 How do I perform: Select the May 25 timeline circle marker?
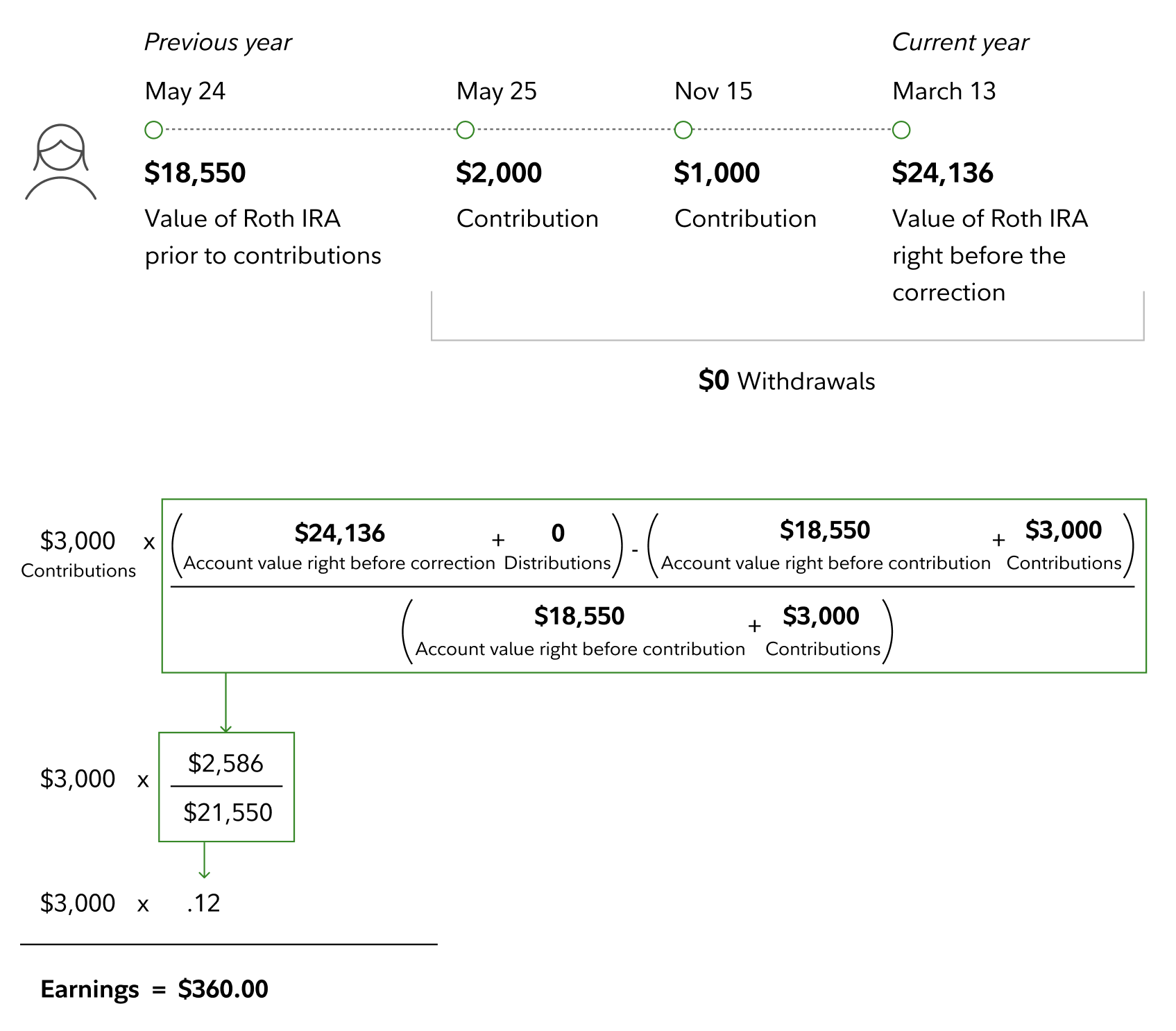pyautogui.click(x=466, y=130)
